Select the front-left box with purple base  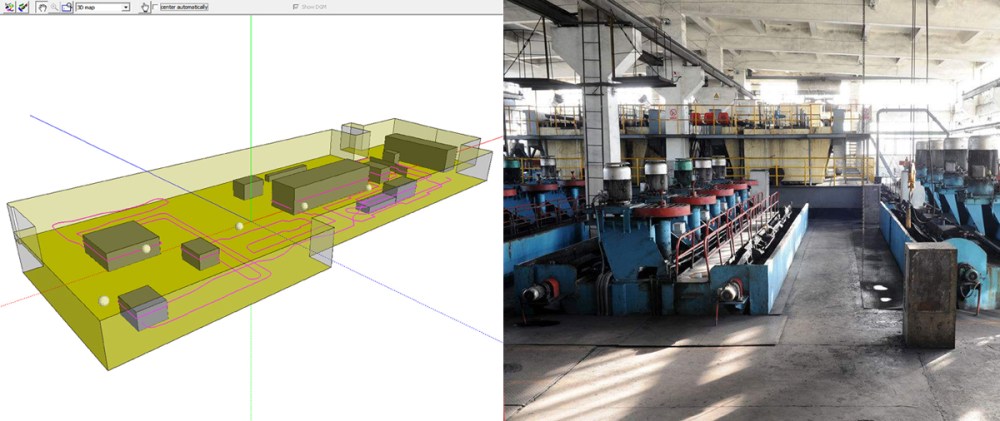point(143,307)
